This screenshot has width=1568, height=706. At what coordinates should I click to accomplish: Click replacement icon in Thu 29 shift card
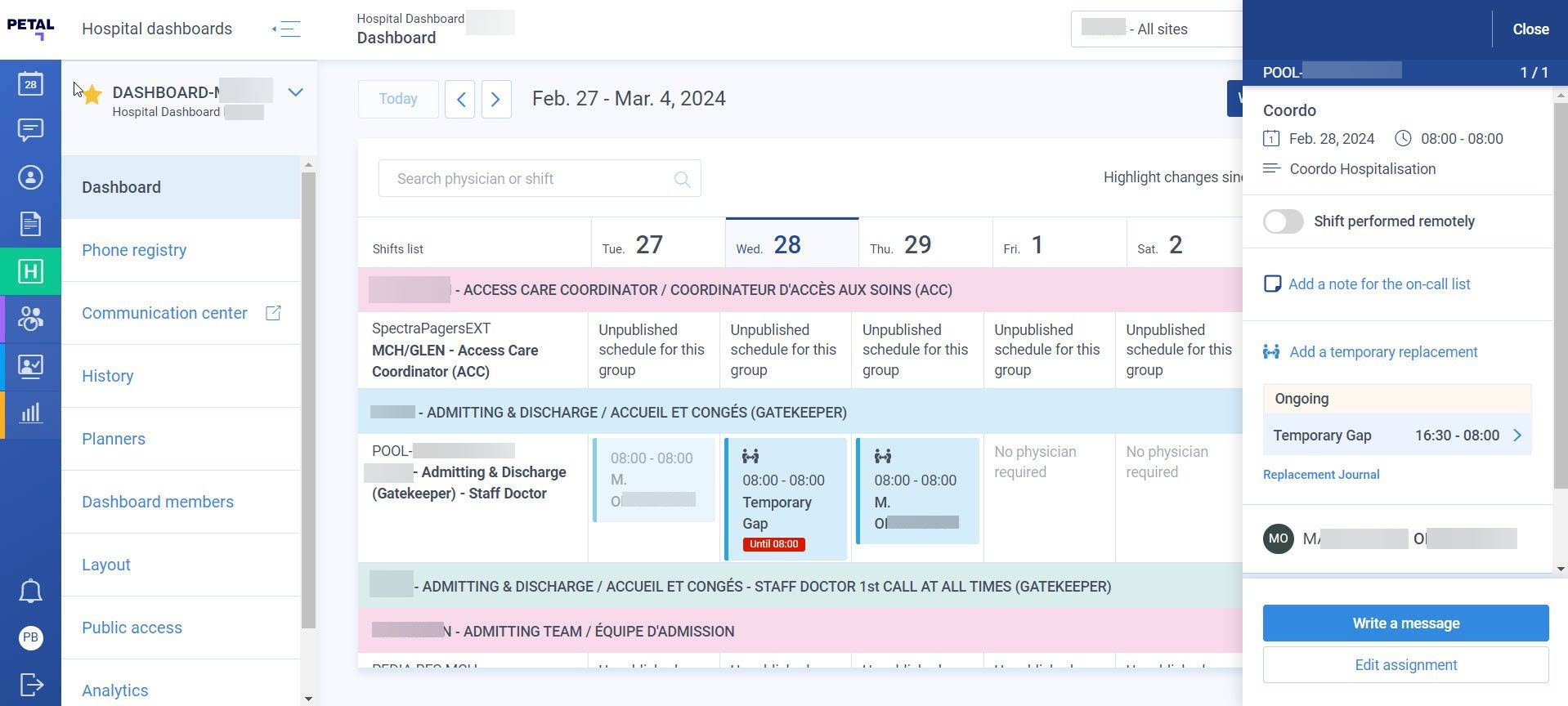(x=883, y=457)
